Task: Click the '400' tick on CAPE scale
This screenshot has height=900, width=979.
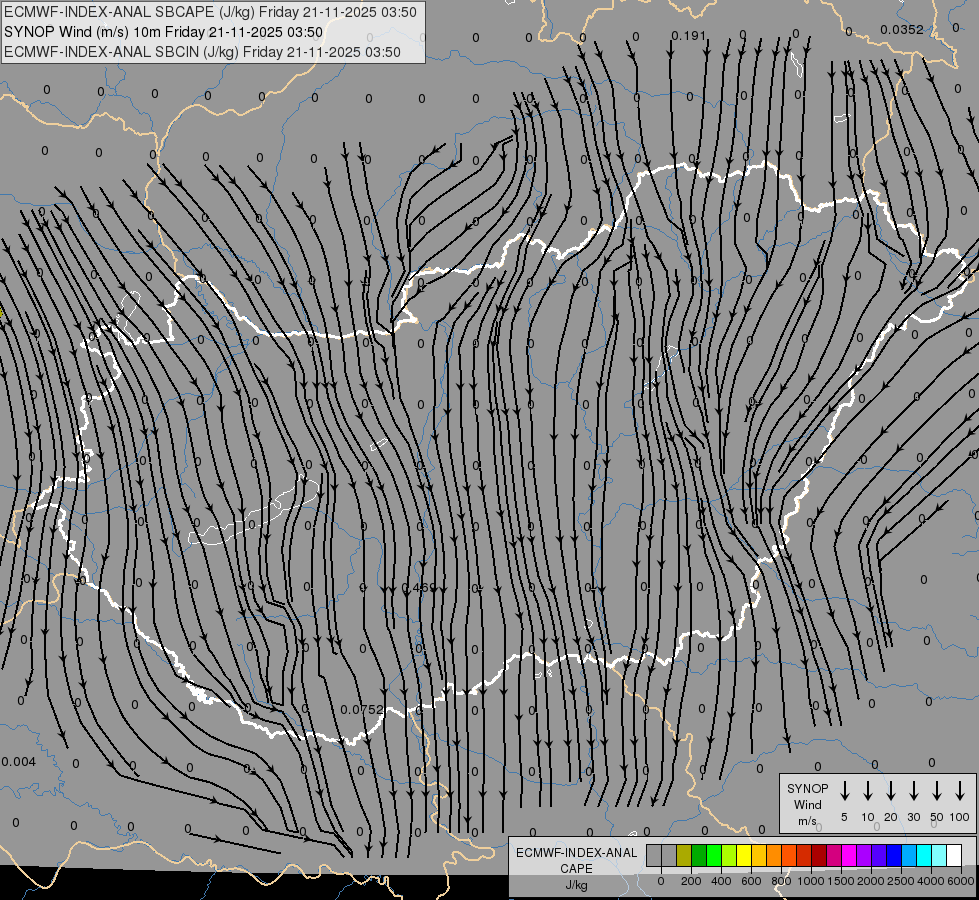Action: coord(721,881)
